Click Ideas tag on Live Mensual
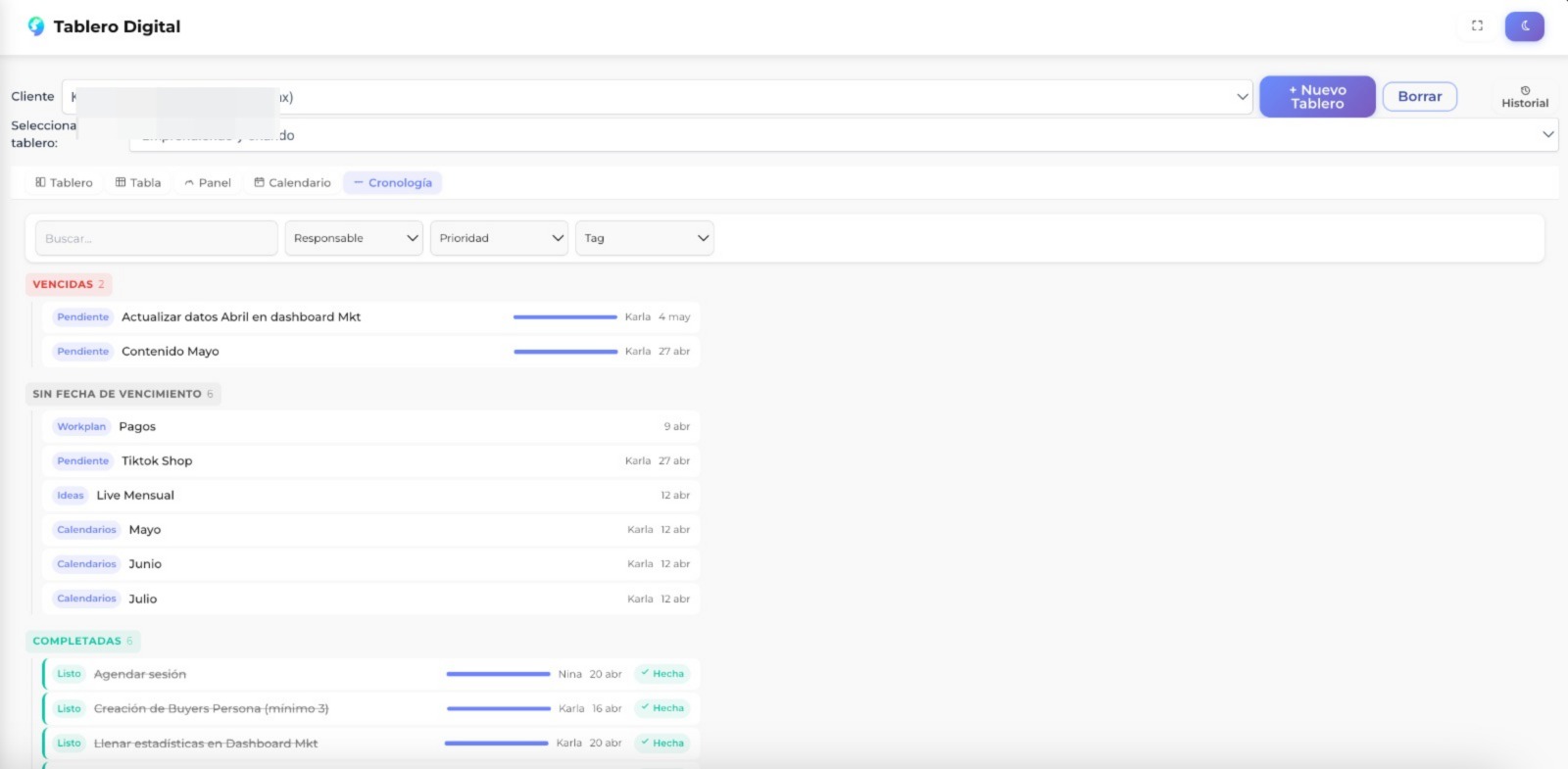The height and width of the screenshot is (769, 1568). pos(71,496)
